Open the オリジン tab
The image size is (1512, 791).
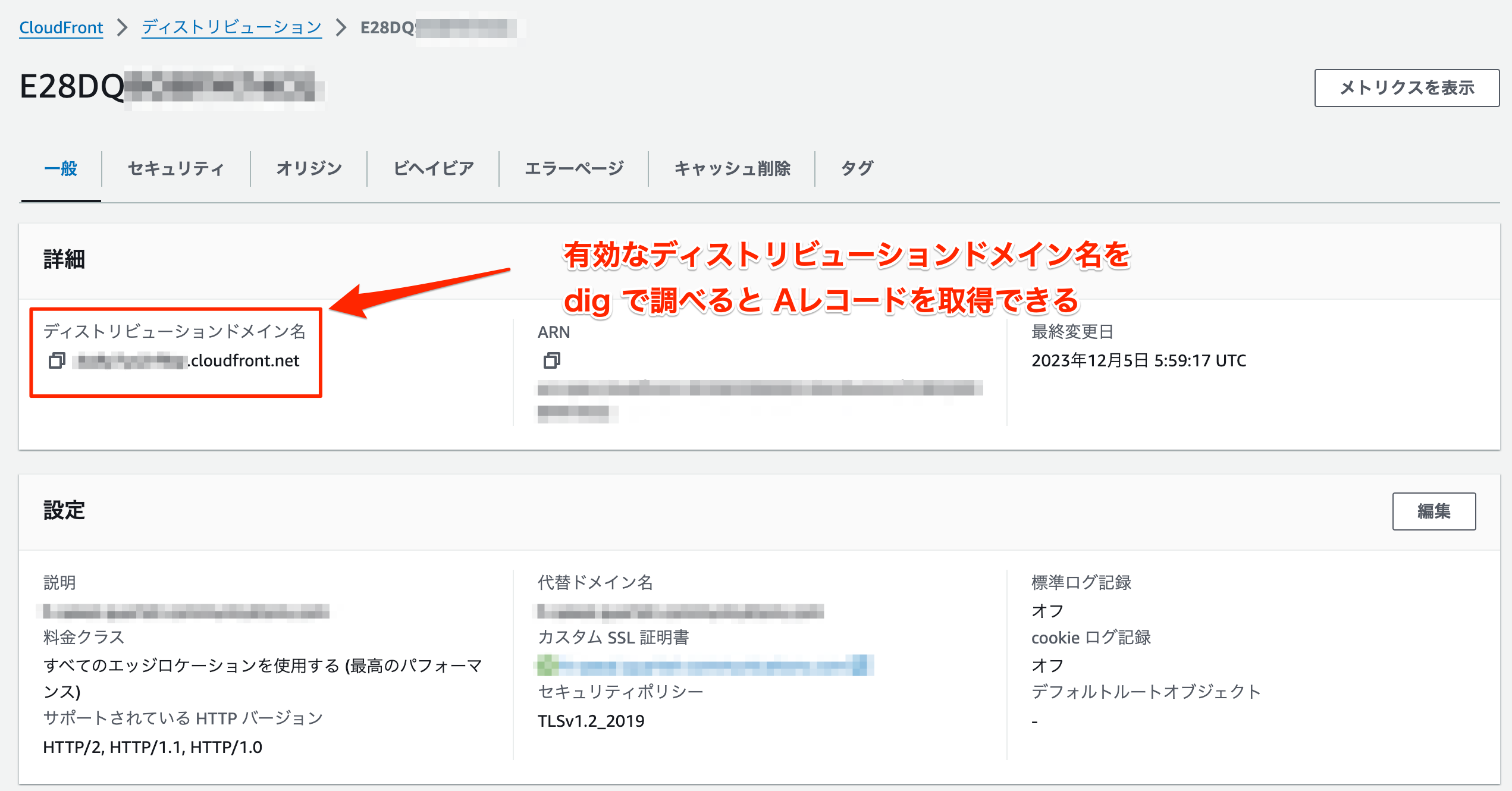[309, 168]
